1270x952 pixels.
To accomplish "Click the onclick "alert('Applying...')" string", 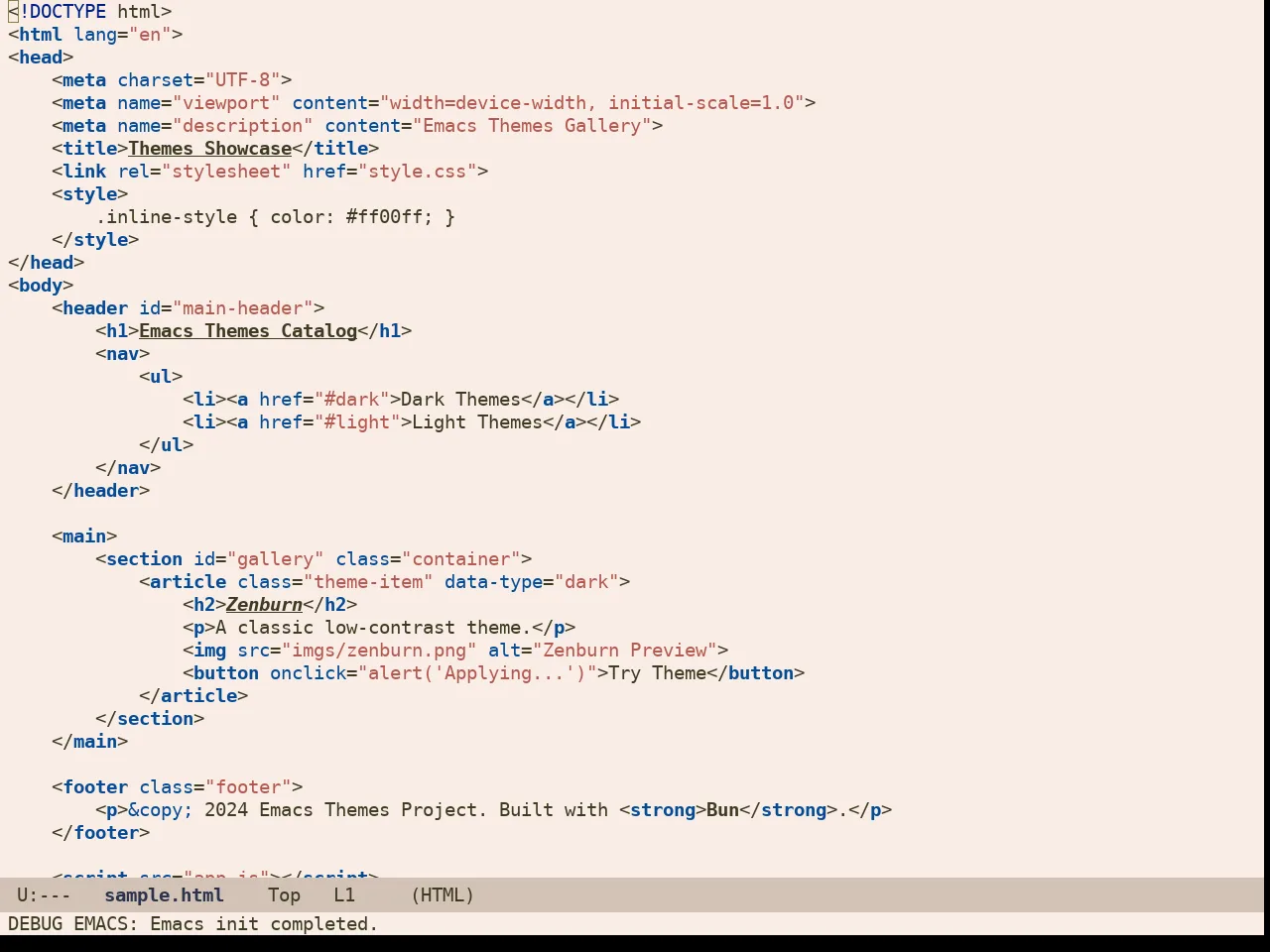I will click(x=477, y=673).
